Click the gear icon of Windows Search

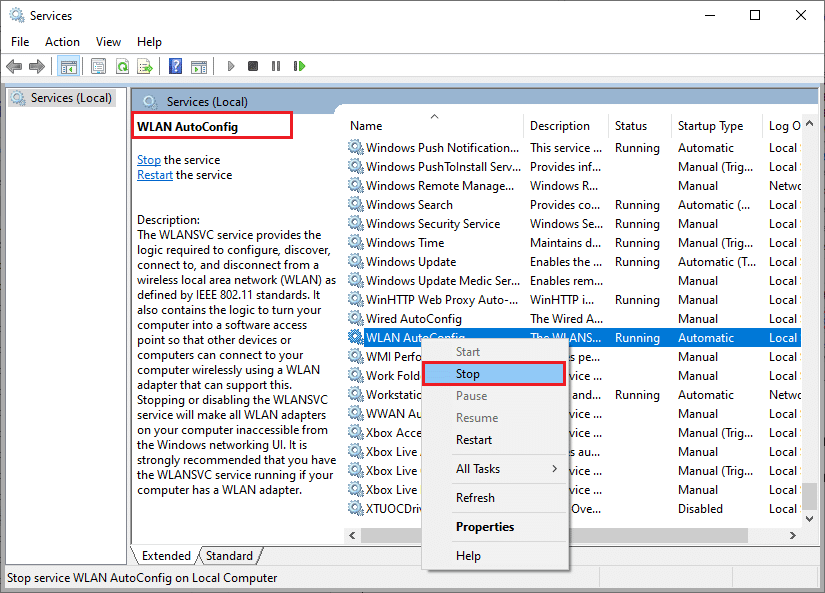click(x=356, y=205)
